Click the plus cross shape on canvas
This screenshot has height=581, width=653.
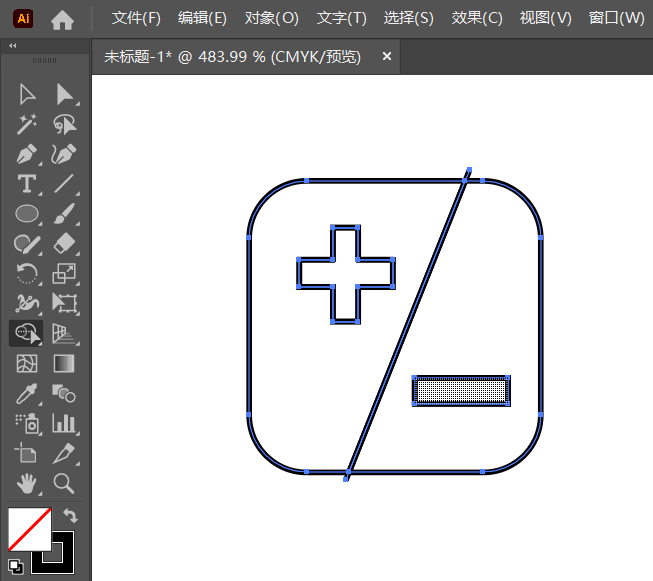346,274
